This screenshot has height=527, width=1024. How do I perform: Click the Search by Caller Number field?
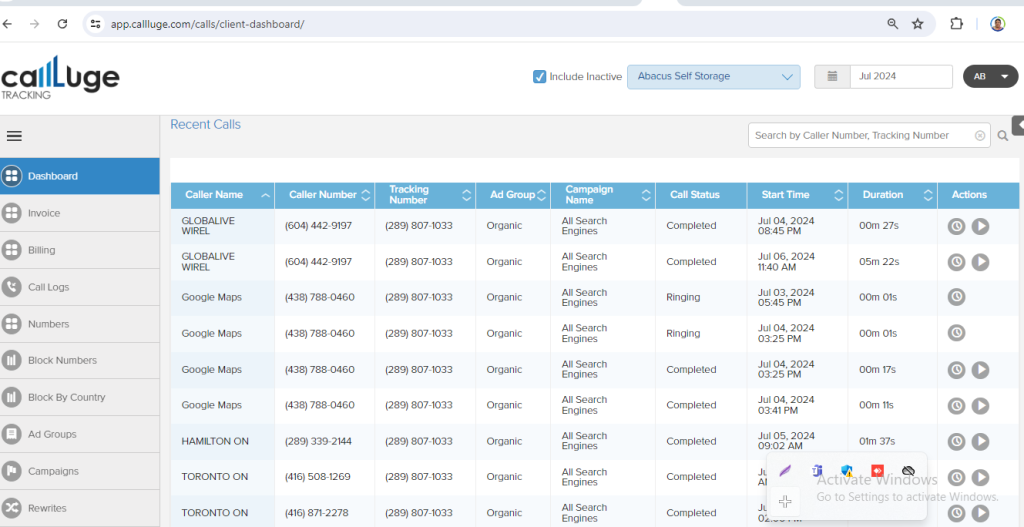pyautogui.click(x=860, y=136)
